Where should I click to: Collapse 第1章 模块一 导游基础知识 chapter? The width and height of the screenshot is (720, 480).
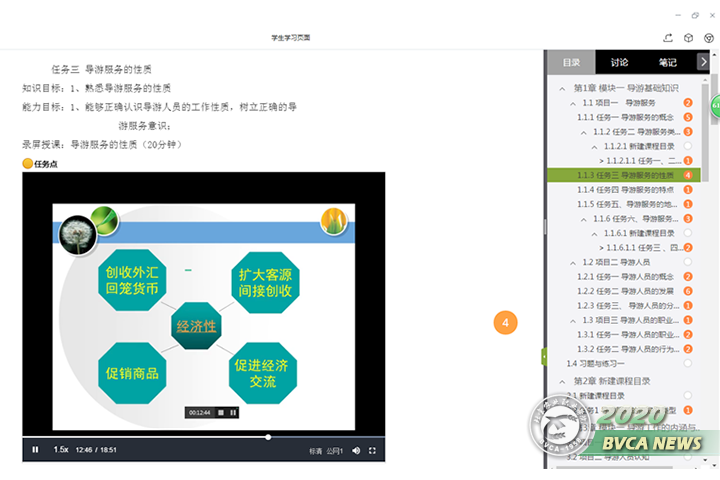point(563,88)
